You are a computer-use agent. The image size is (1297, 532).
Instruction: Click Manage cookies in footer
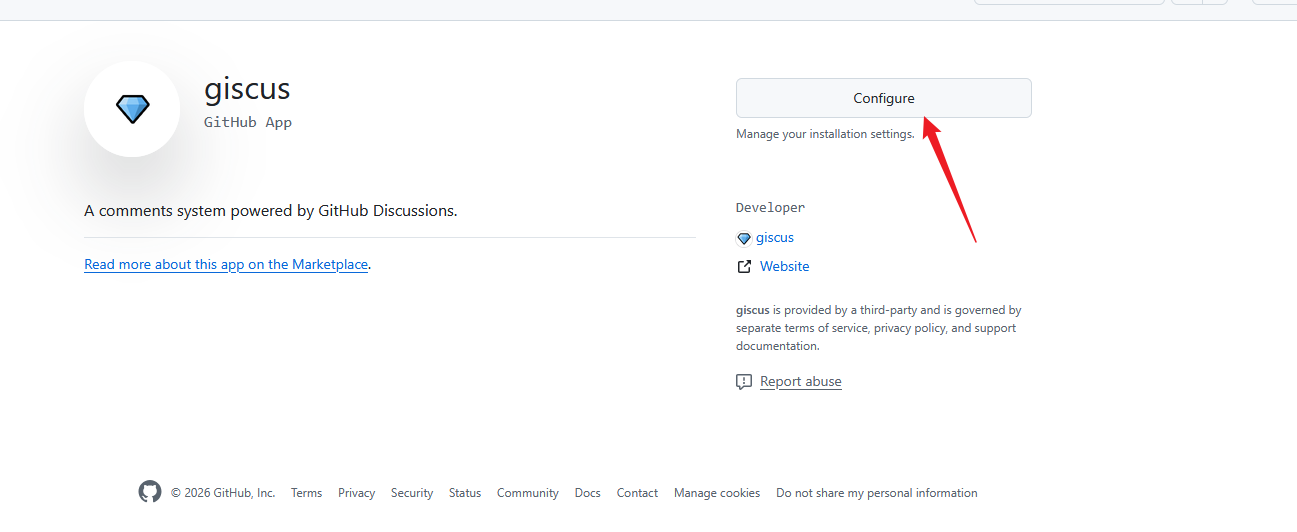pos(717,493)
